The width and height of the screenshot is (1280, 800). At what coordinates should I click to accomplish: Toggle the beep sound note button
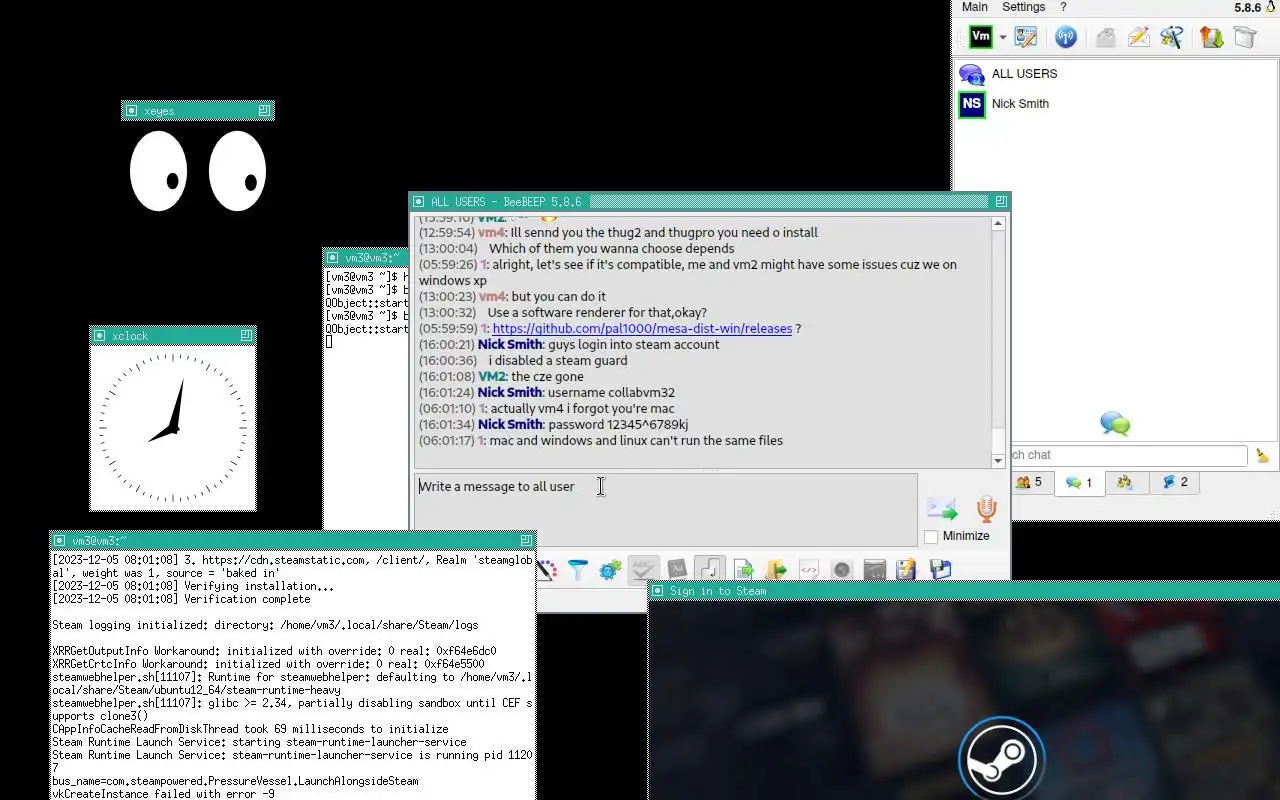coord(709,570)
